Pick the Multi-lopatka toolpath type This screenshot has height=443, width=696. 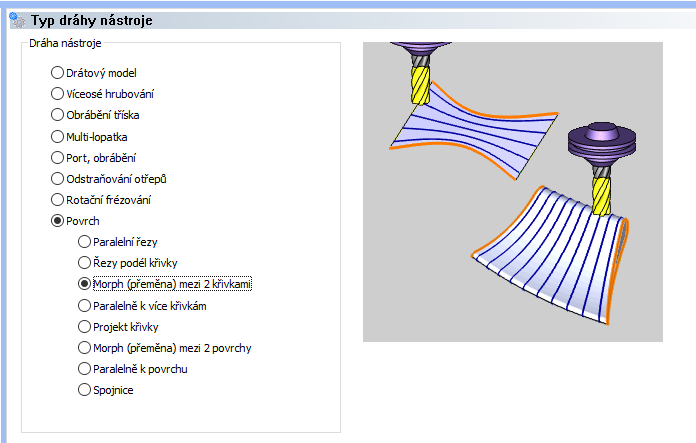(57, 137)
